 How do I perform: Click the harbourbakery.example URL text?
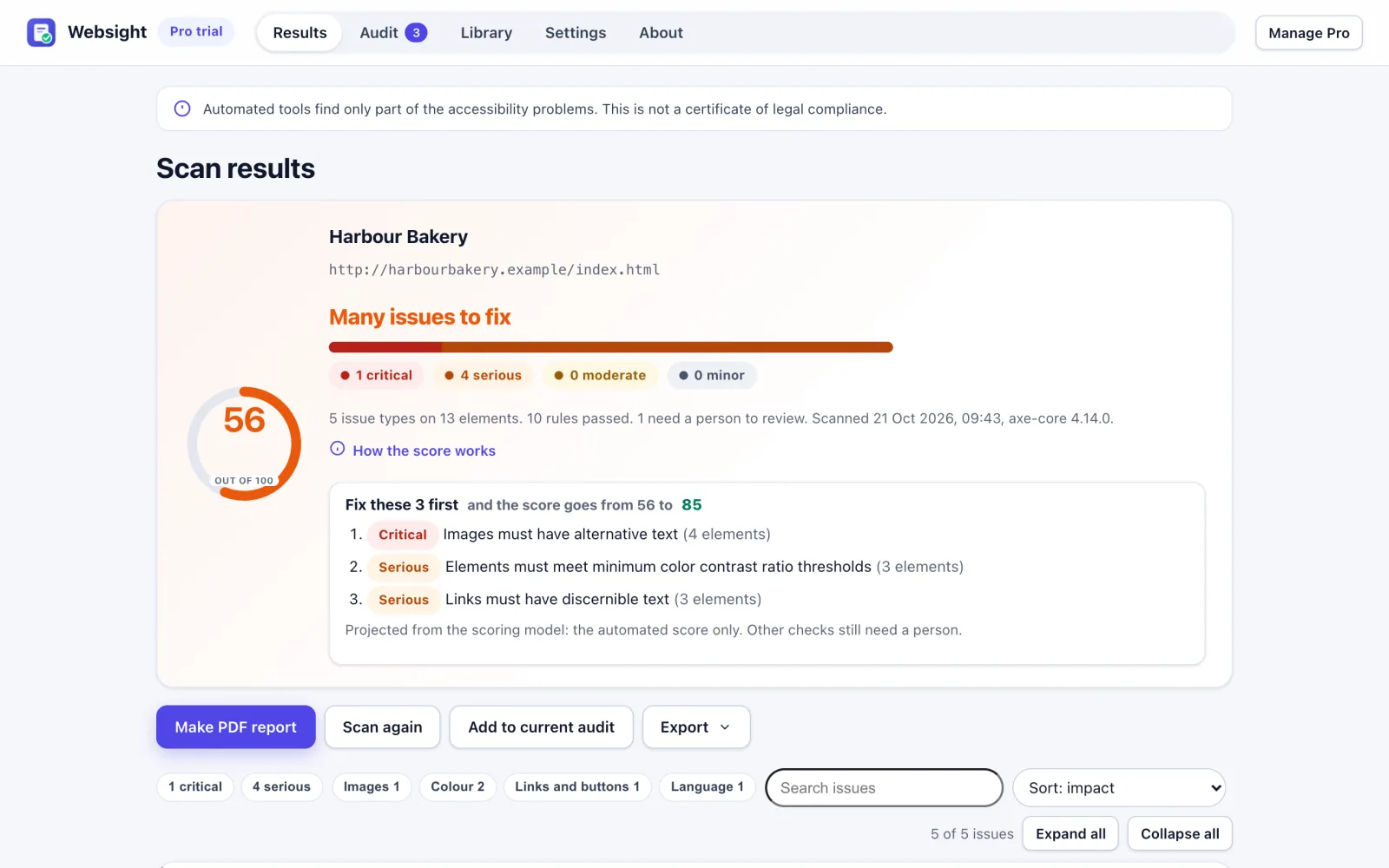[494, 269]
